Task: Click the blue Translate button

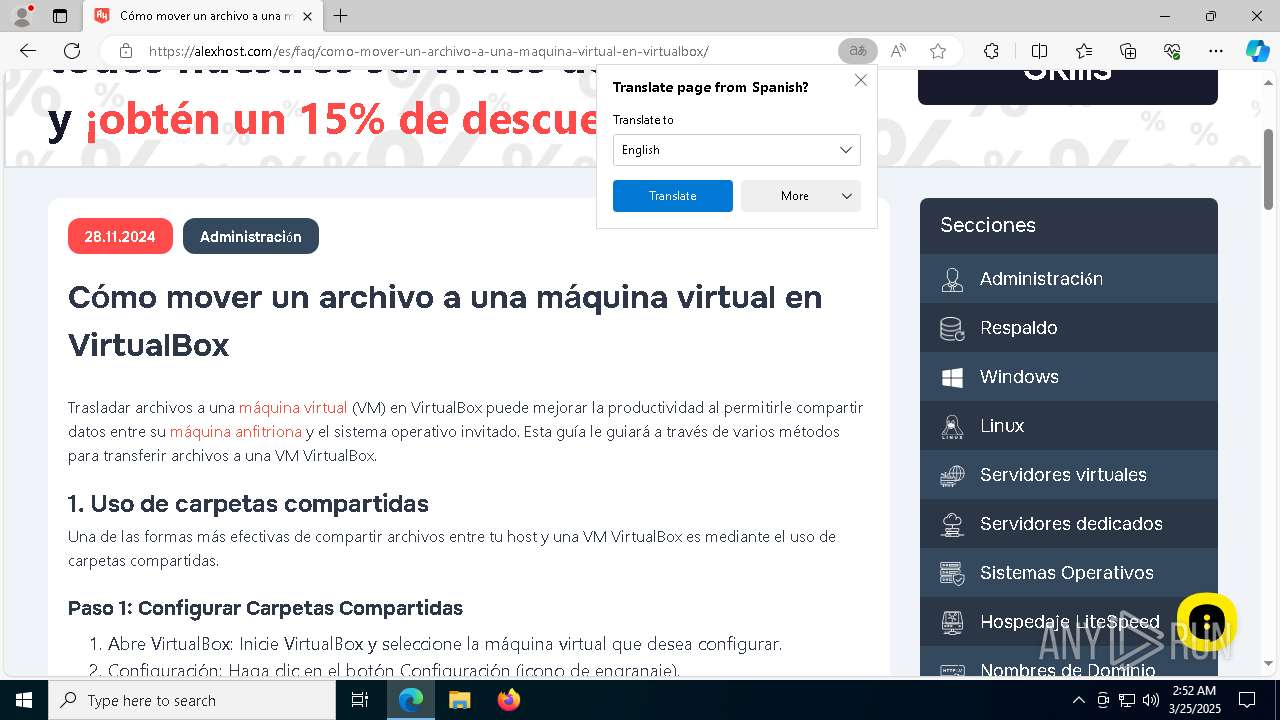Action: click(672, 196)
